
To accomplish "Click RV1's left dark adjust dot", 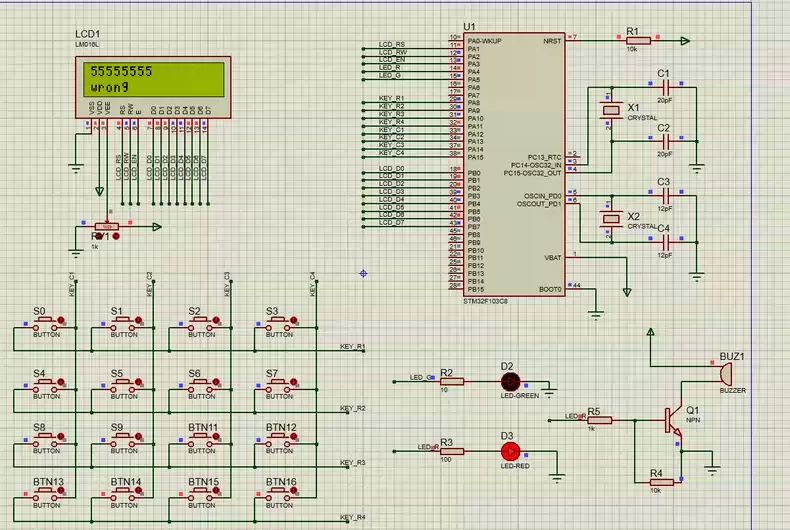I will pos(99,236).
